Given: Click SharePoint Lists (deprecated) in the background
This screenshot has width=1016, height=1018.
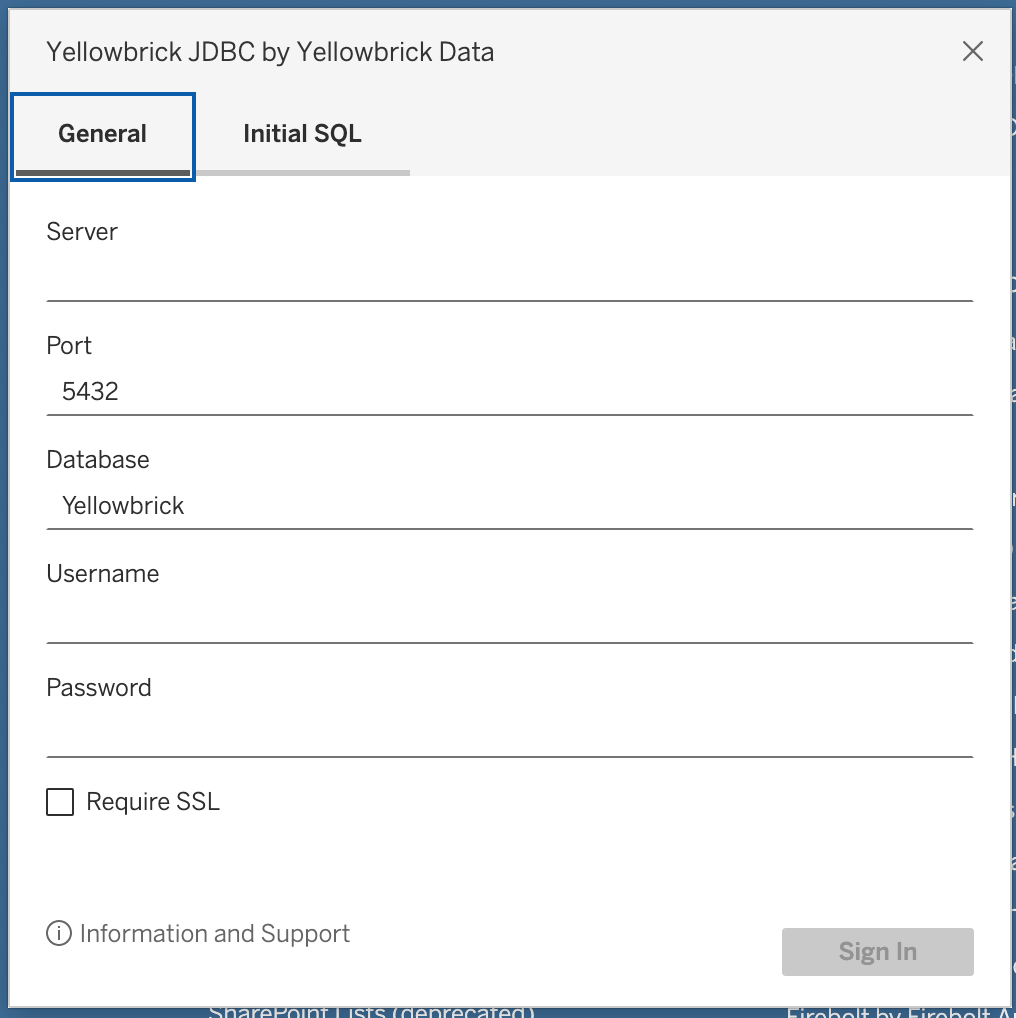Looking at the screenshot, I should [x=370, y=1011].
